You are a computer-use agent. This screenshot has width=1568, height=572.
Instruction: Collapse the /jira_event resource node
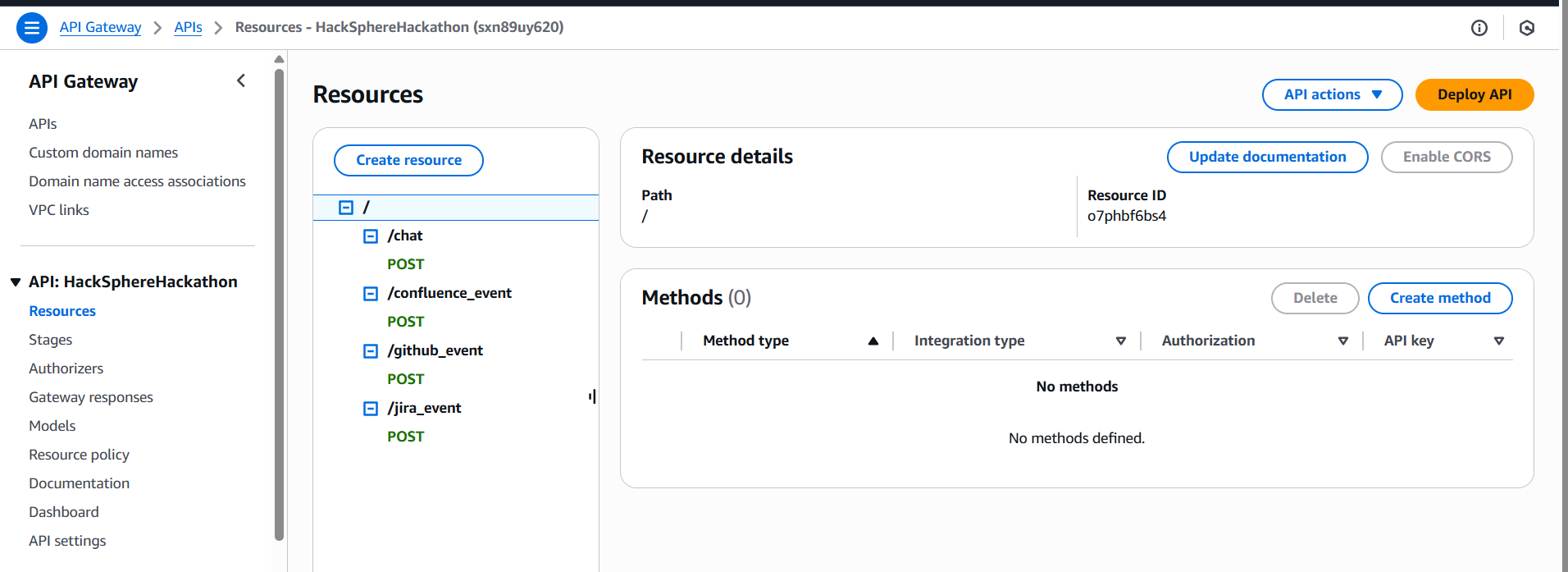click(371, 409)
